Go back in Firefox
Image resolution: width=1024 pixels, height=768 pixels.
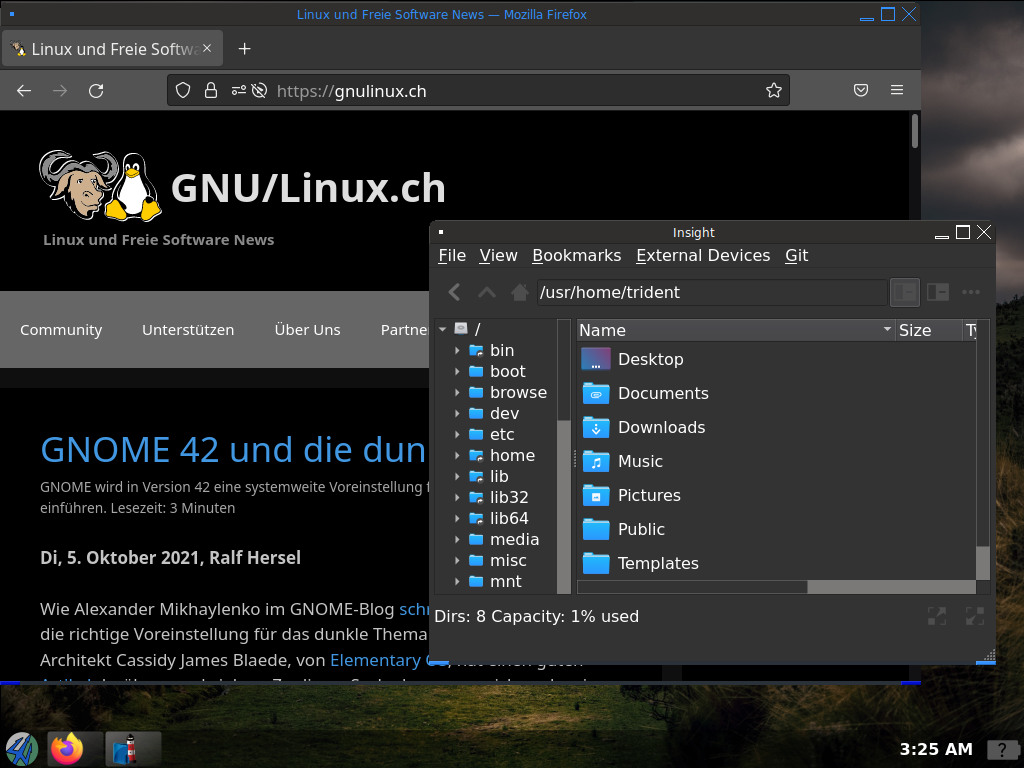24,91
